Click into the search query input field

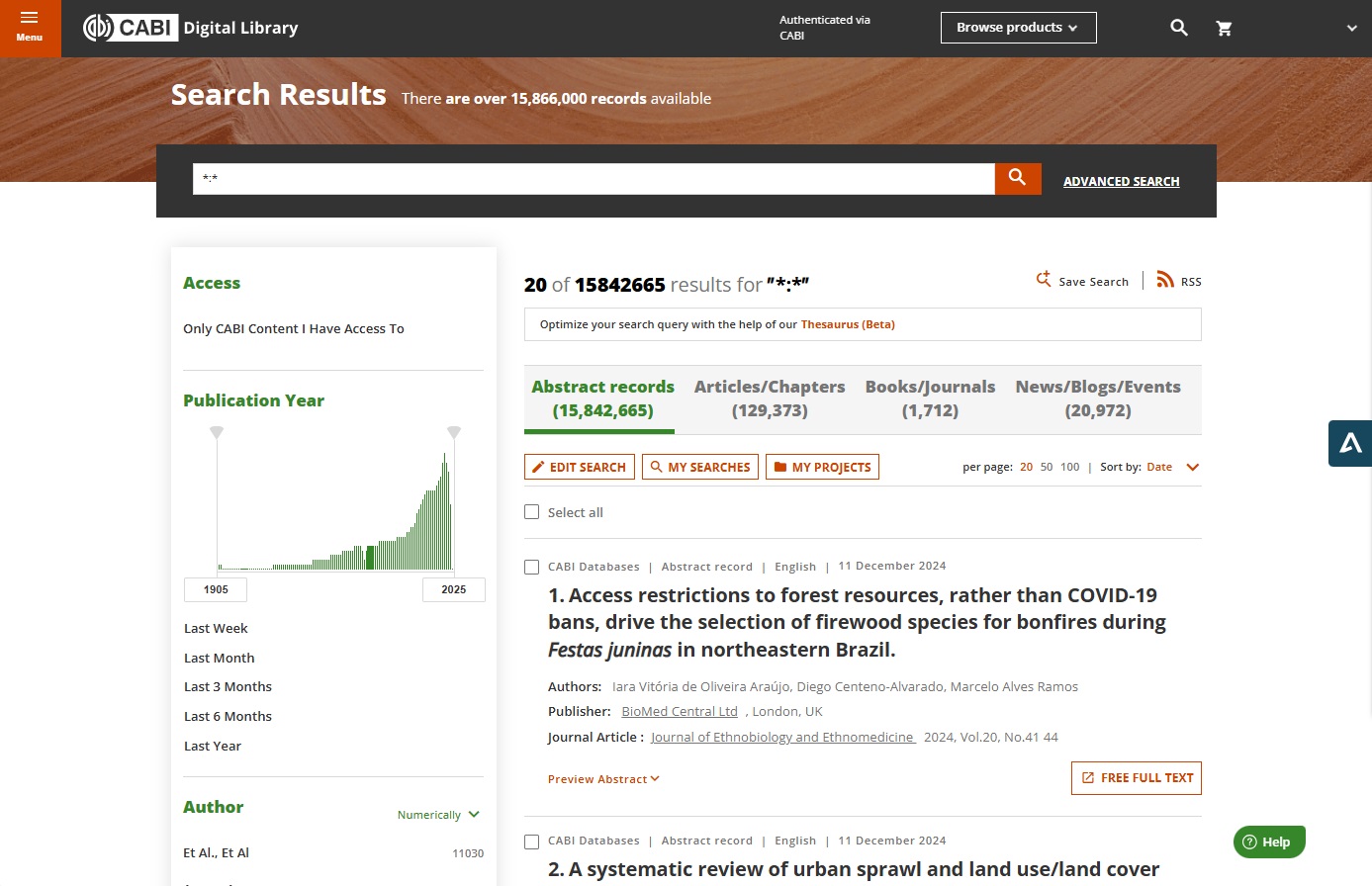pyautogui.click(x=594, y=179)
